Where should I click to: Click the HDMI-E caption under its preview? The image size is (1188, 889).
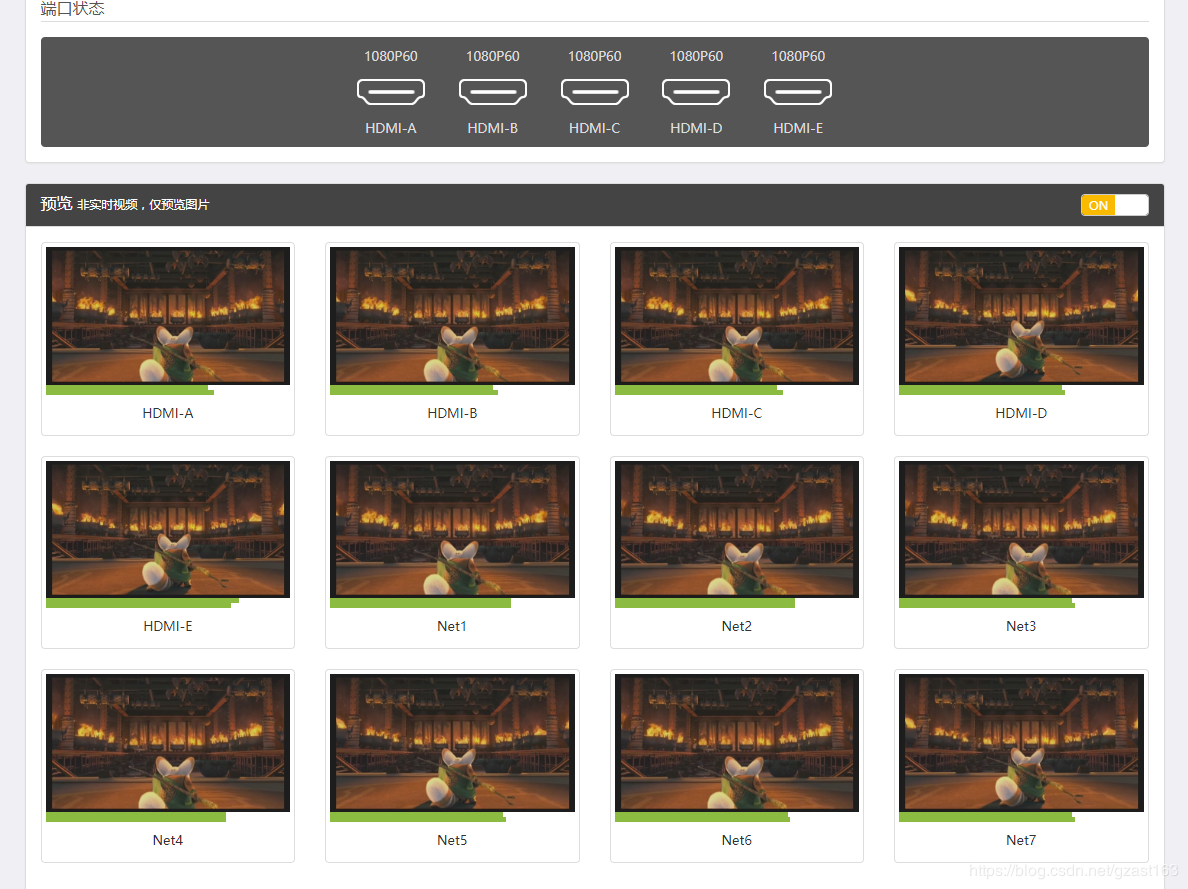coord(168,626)
